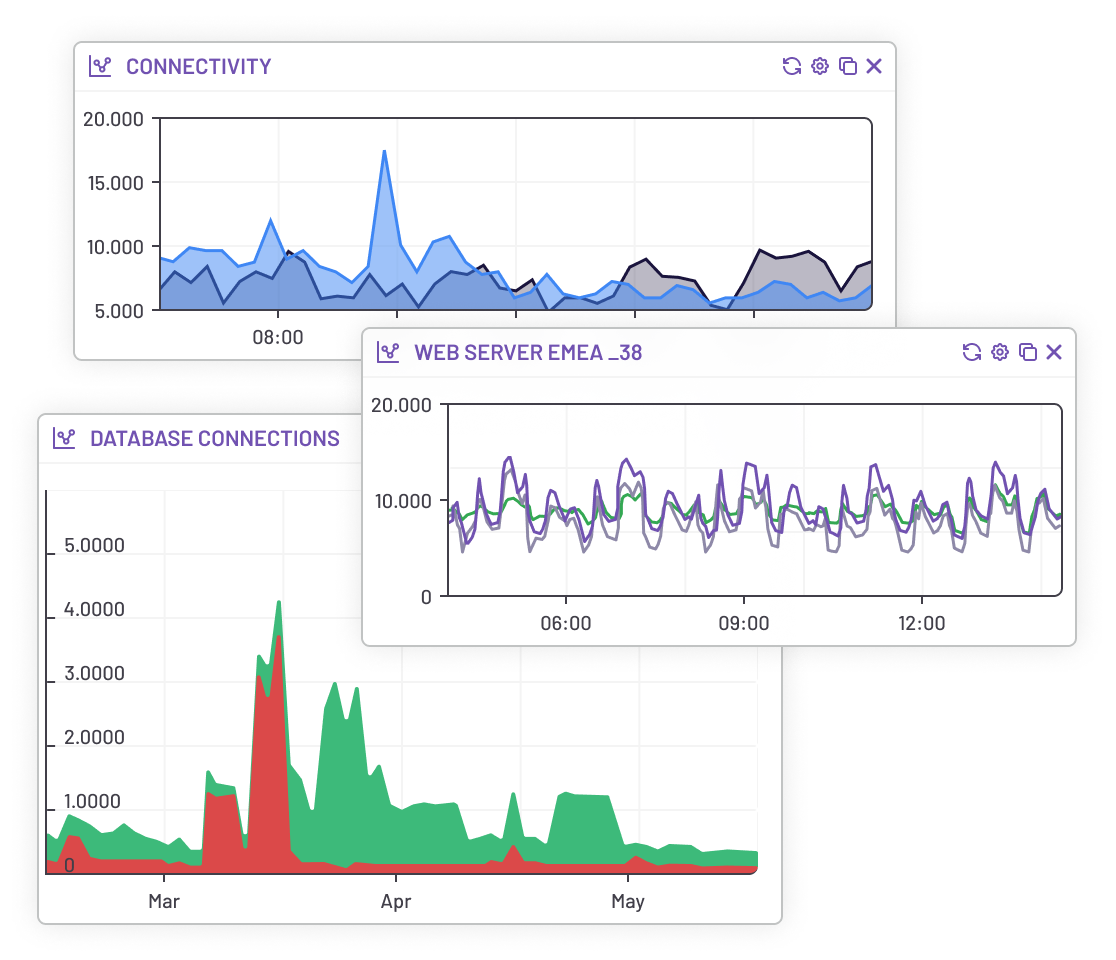This screenshot has height=960, width=1116.
Task: Refresh the Web Server EMEA _38 widget
Action: click(x=971, y=352)
